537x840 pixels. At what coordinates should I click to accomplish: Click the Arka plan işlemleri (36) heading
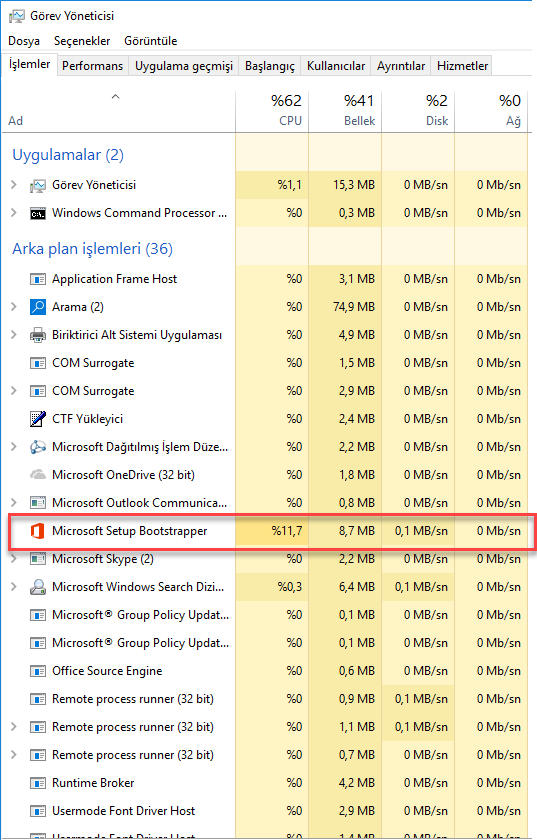(93, 249)
